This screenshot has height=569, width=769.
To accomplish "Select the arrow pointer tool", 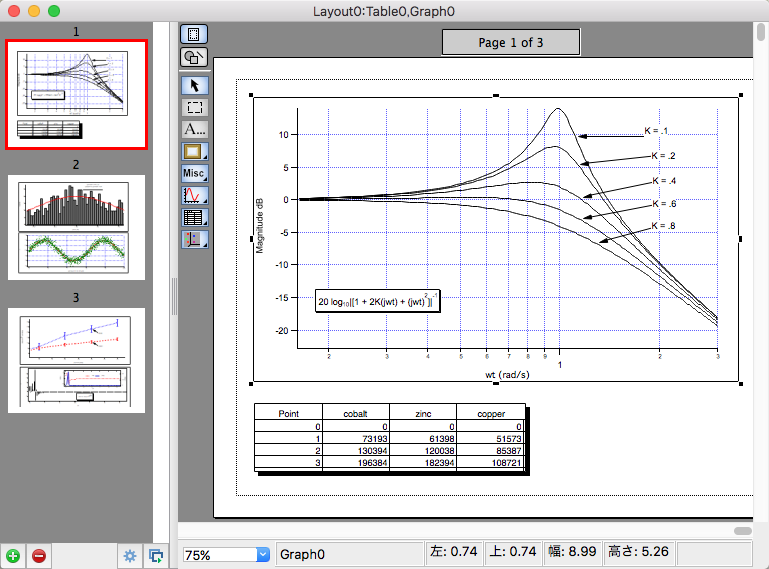I will click(195, 85).
